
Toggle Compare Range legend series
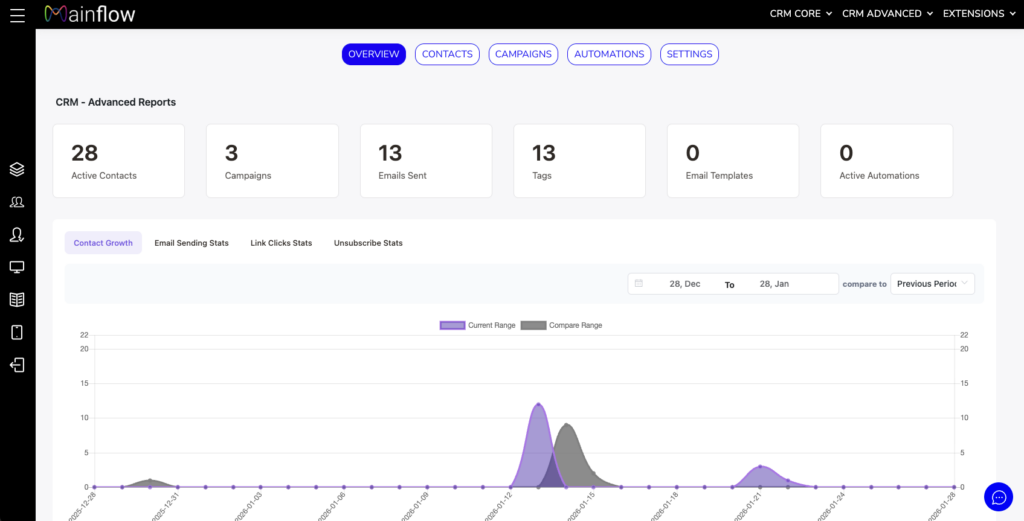(x=561, y=325)
